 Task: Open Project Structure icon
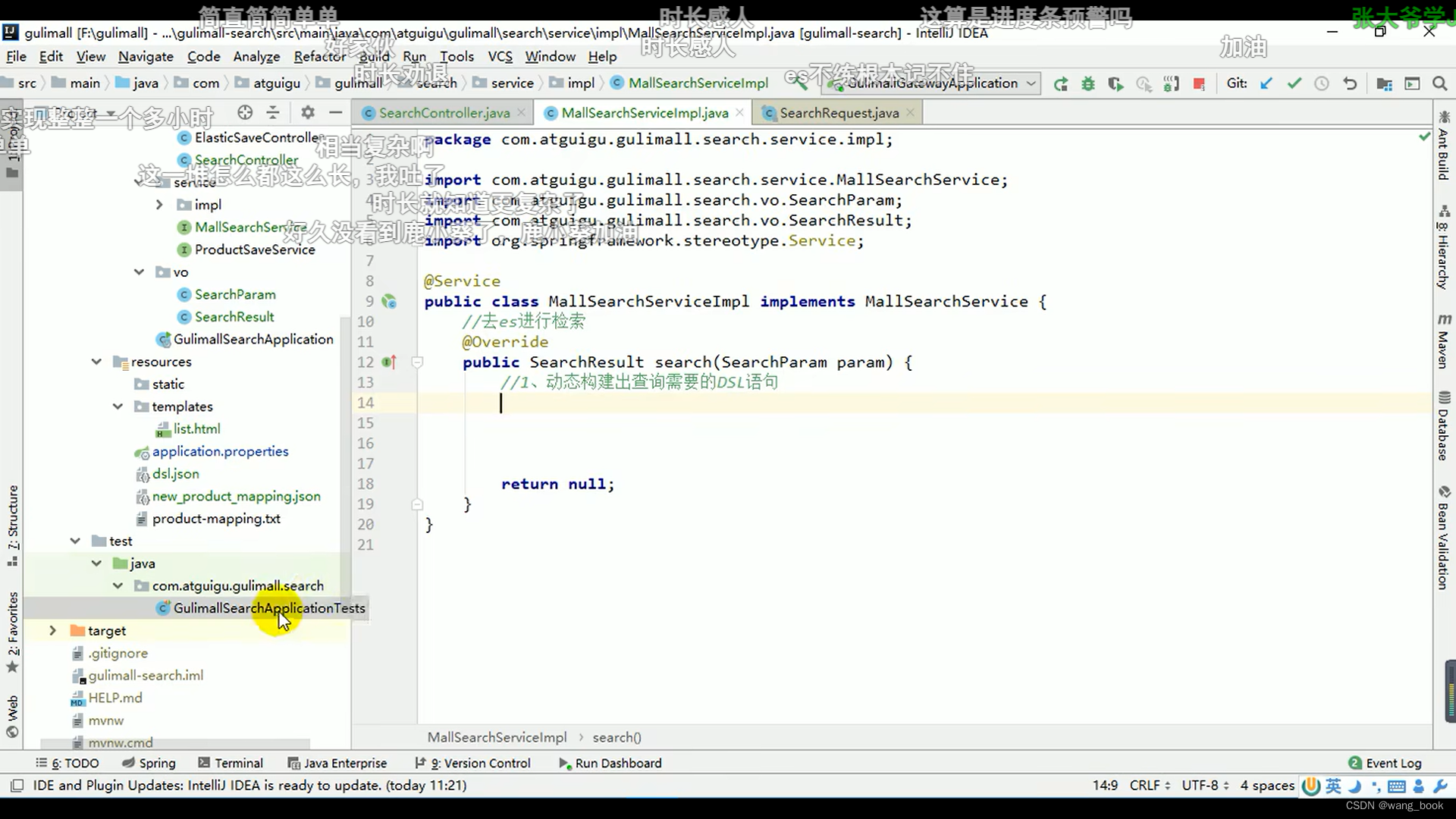(1384, 84)
